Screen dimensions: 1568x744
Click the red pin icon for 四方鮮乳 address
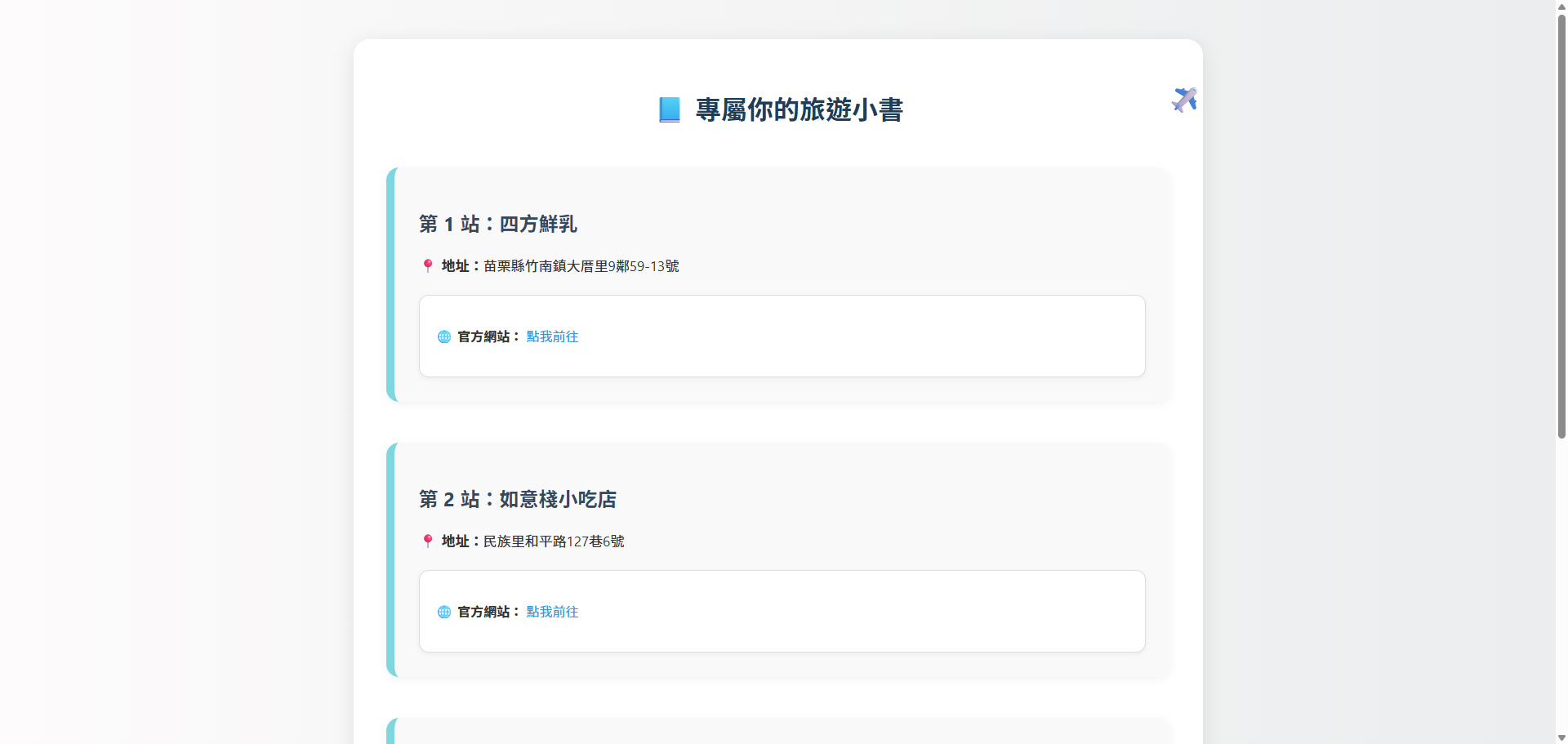(x=427, y=266)
